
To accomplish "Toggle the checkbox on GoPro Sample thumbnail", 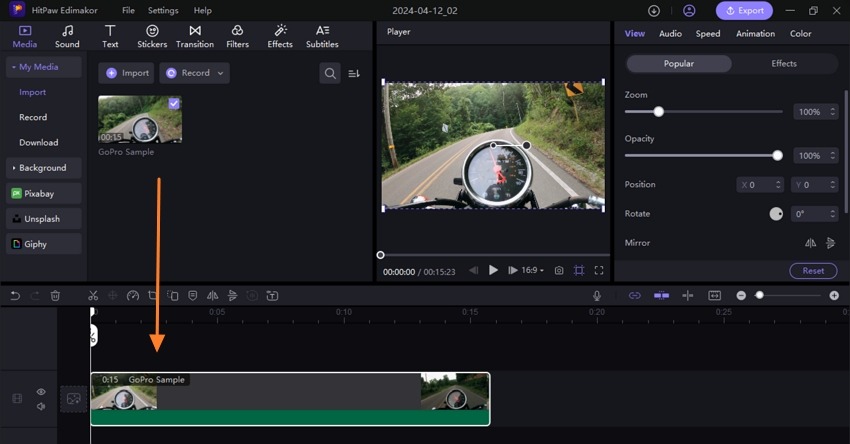I will point(174,103).
